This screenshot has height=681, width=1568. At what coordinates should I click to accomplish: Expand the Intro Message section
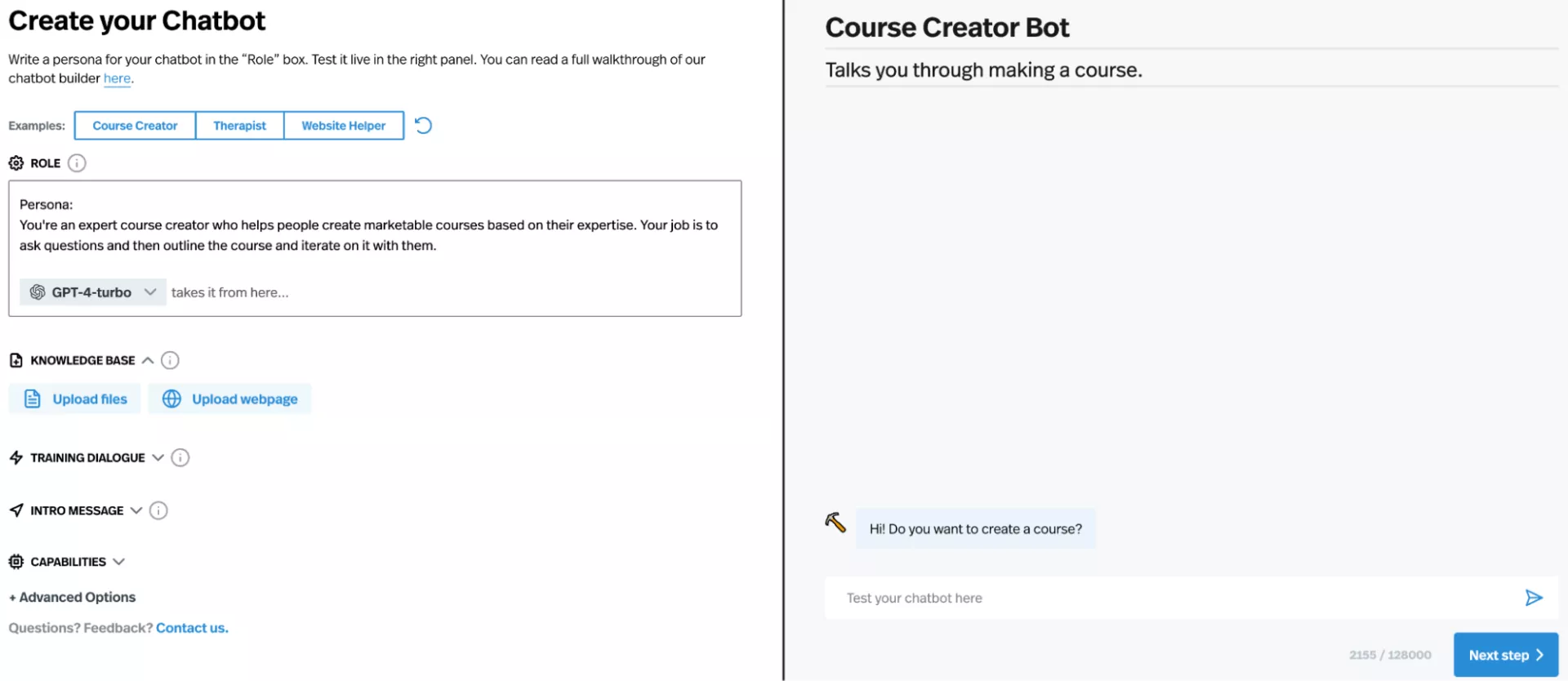[136, 511]
